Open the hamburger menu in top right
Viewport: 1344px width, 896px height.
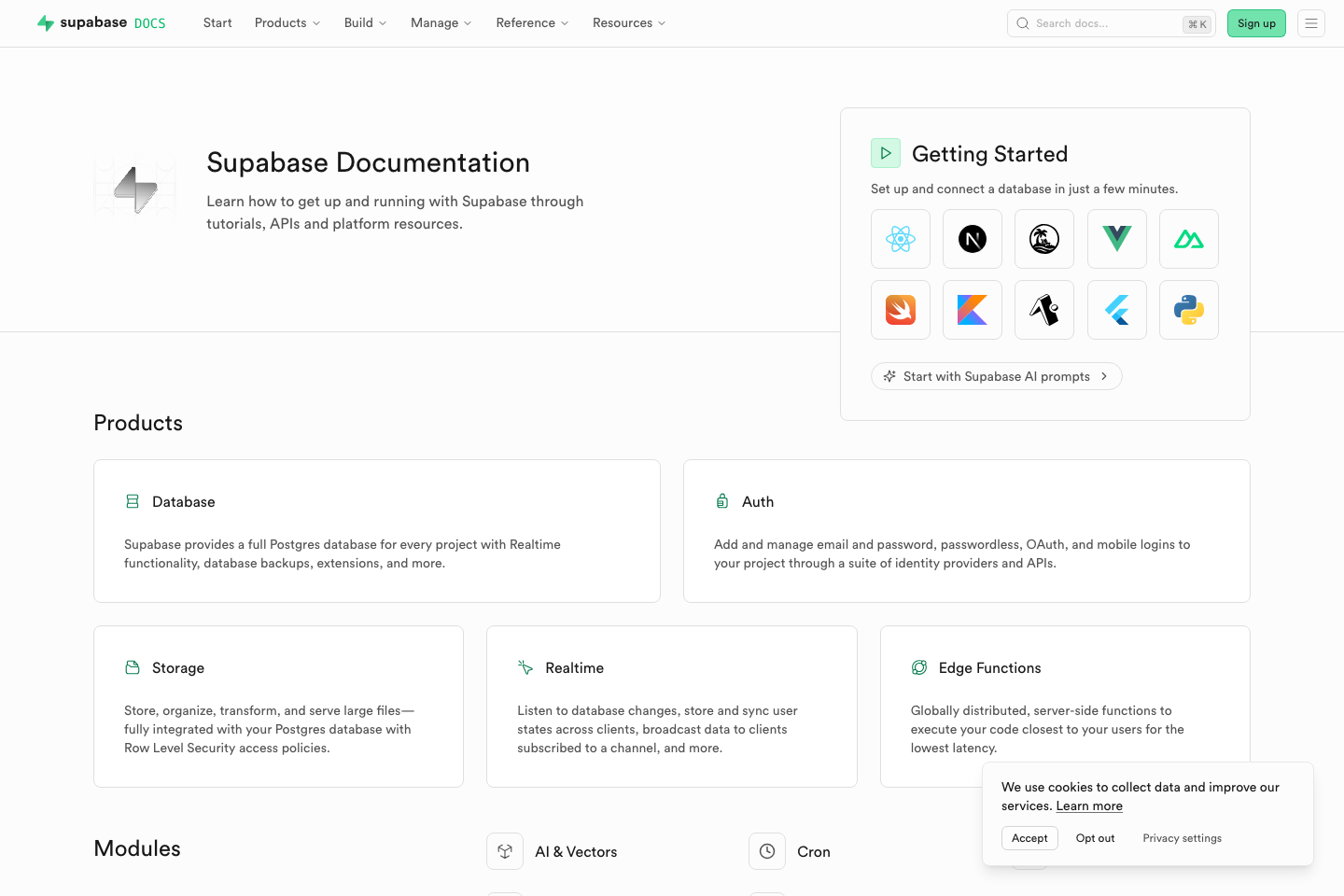pyautogui.click(x=1311, y=23)
